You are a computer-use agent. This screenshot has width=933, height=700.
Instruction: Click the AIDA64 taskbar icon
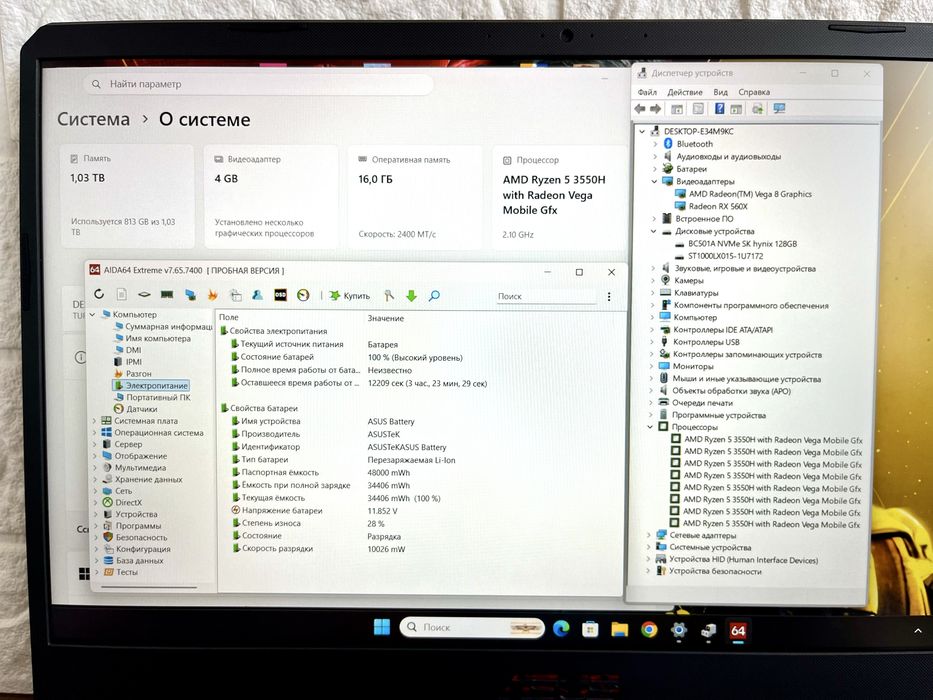[738, 631]
